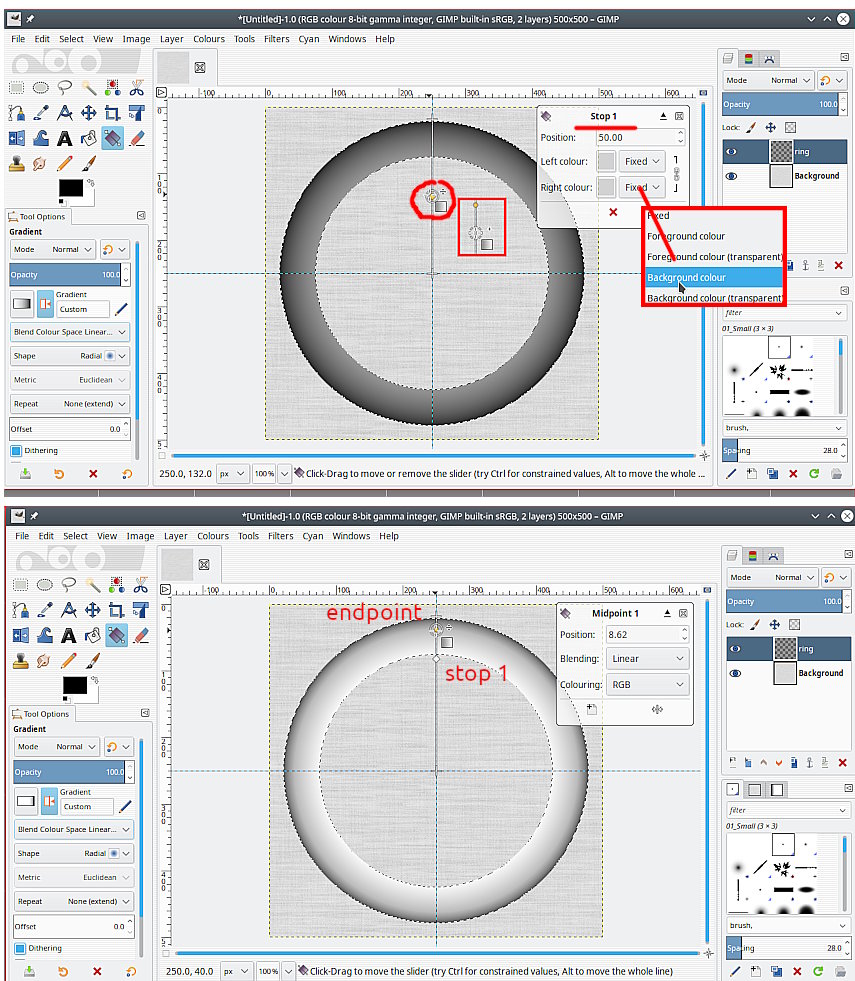Activate Move tool in bottom window toolbox
Image resolution: width=855 pixels, height=981 pixels.
(93, 610)
